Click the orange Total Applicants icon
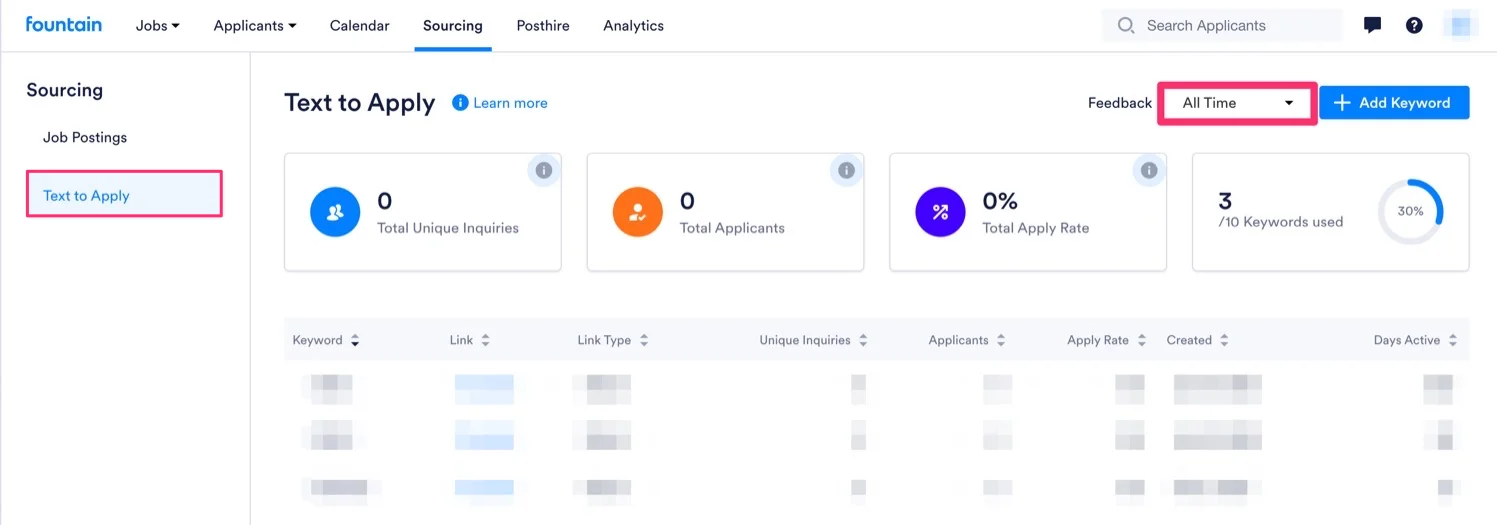Viewport: 1497px width, 525px height. 638,212
